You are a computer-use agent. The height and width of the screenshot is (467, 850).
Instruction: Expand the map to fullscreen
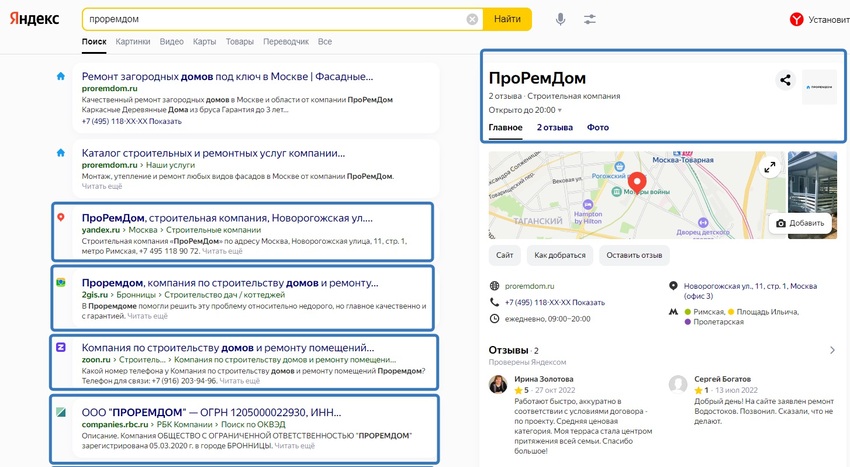770,168
